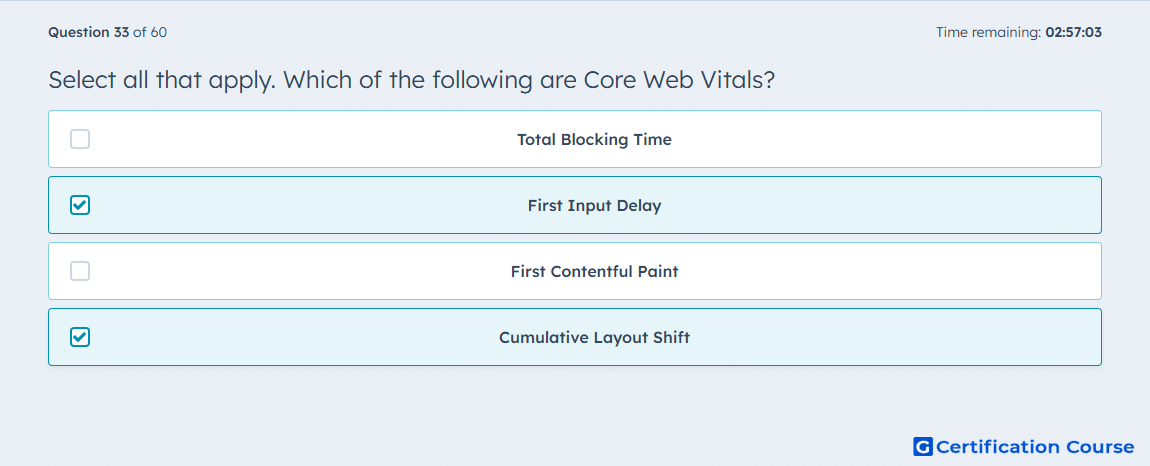The image size is (1150, 466).
Task: Uncheck the Cumulative Layout Shift checkbox
Action: tap(80, 337)
